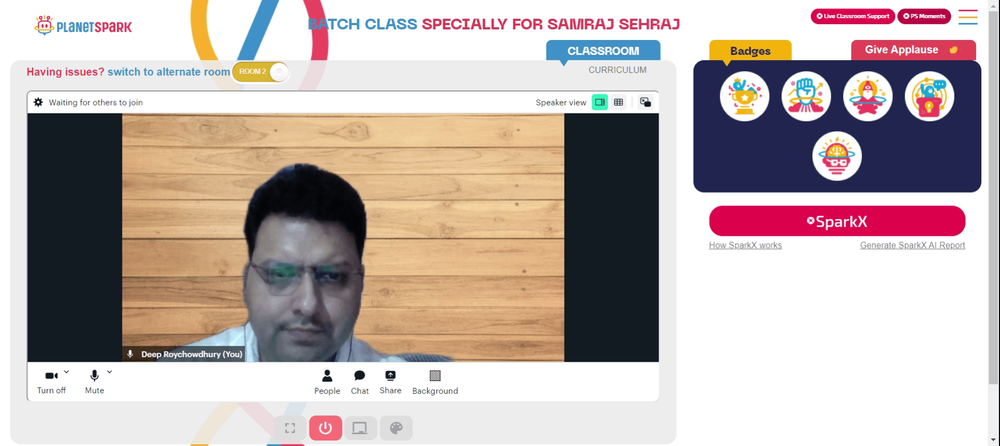Open How SparkX works link
Image resolution: width=1000 pixels, height=446 pixels.
pos(745,246)
